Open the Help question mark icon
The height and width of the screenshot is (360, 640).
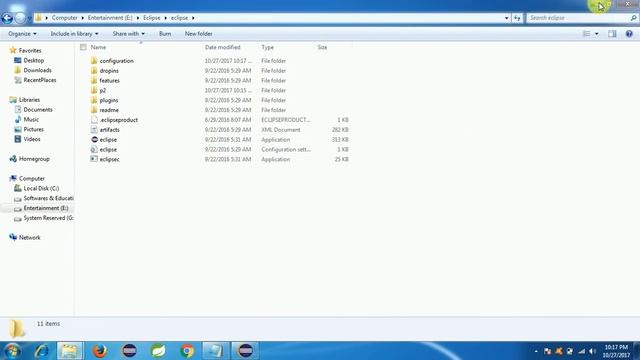[629, 34]
